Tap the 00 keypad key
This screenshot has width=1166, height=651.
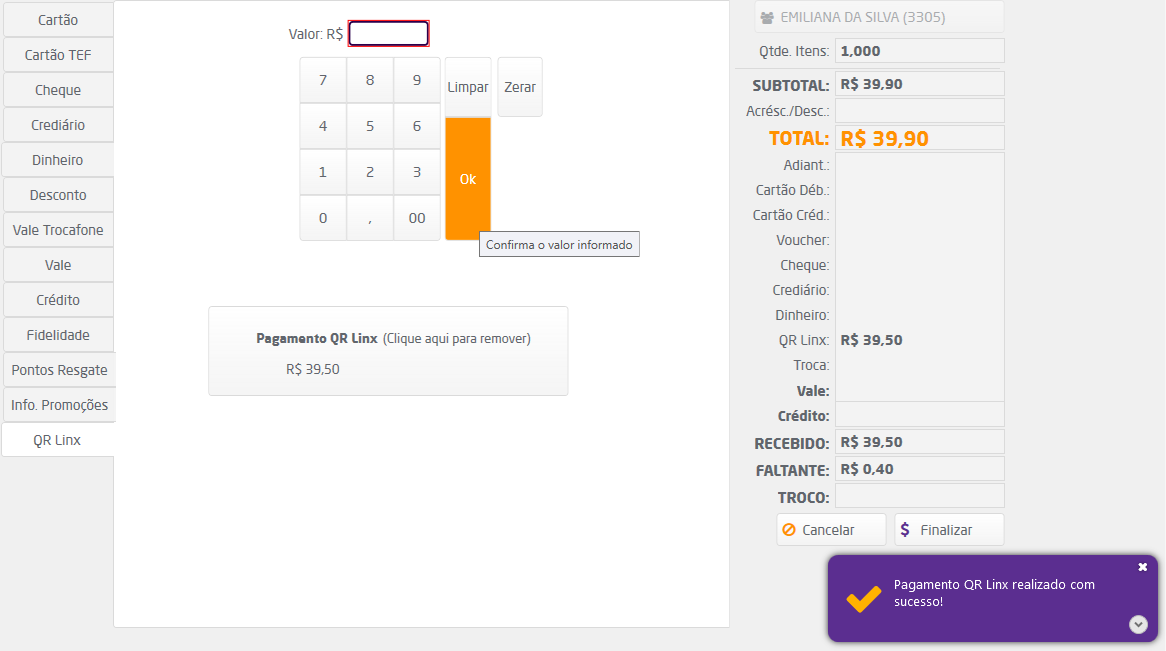(417, 218)
